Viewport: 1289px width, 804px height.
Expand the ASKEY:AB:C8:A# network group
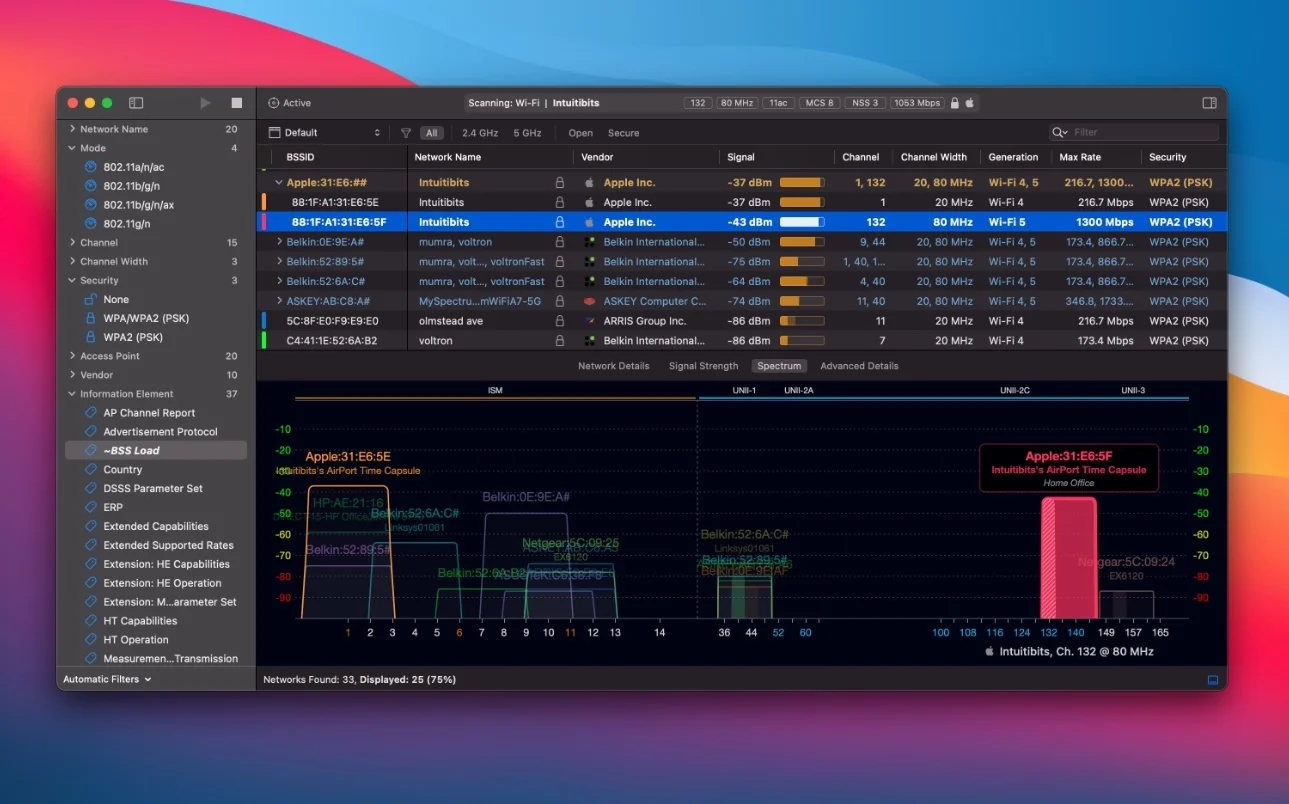point(279,301)
